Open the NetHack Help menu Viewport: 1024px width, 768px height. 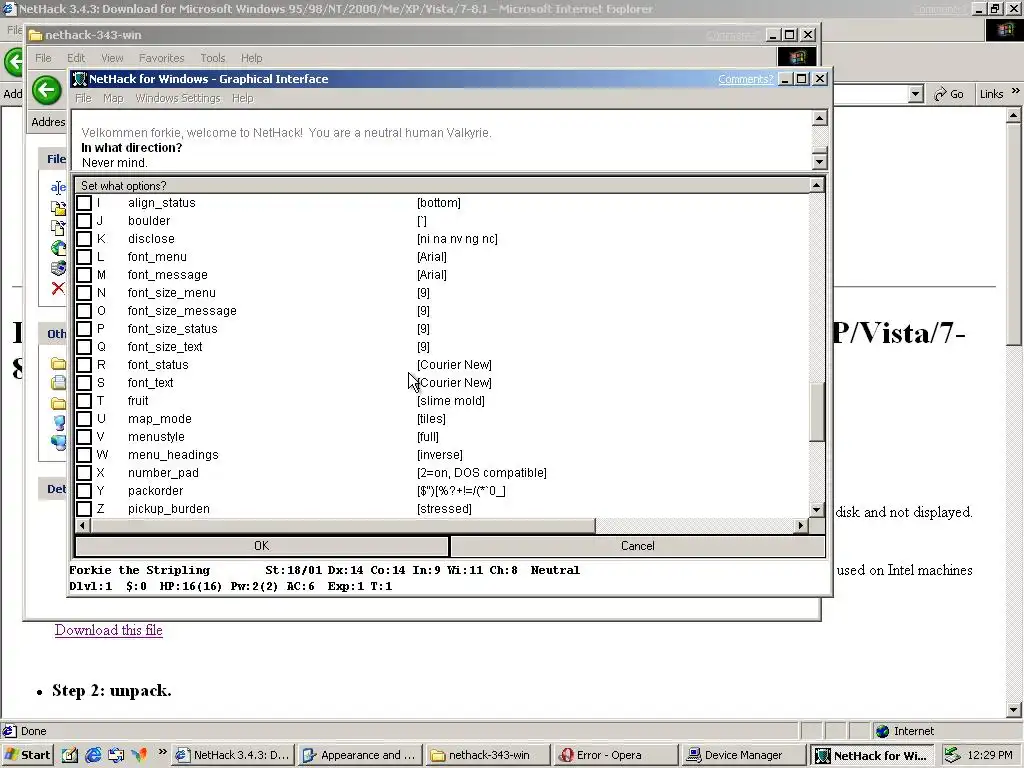click(242, 98)
